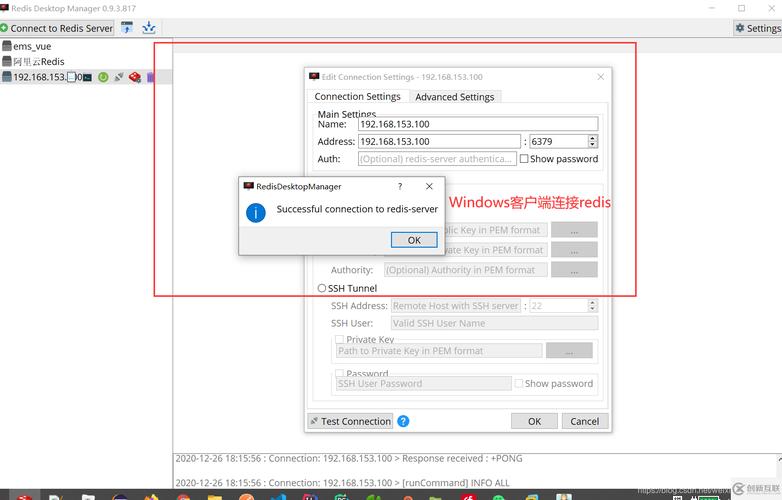Open the console icon on the 192.168.153.100 row
Viewport: 782px width, 500px height.
pyautogui.click(x=87, y=77)
